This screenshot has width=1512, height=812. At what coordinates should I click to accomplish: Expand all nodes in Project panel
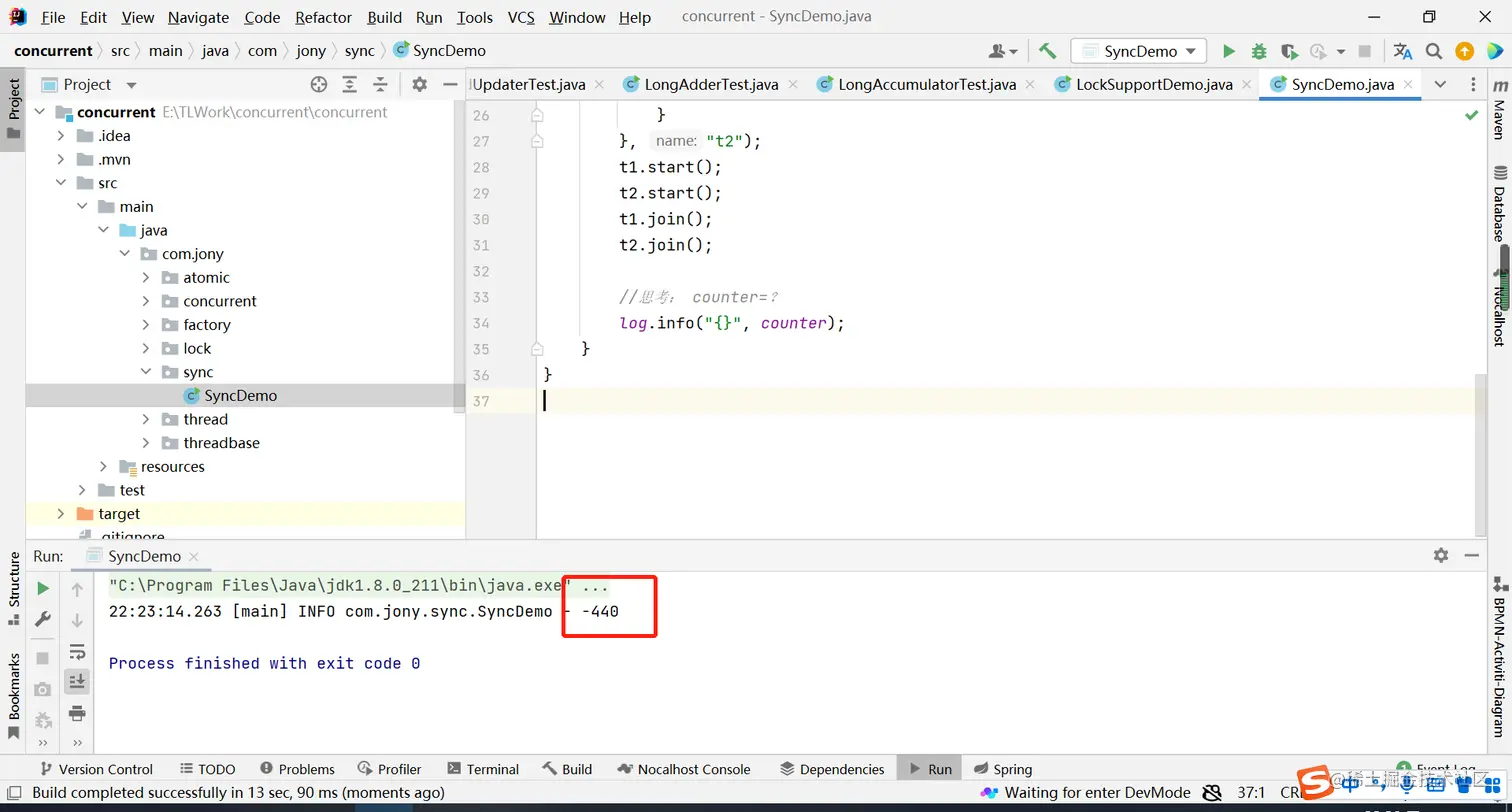pyautogui.click(x=350, y=85)
